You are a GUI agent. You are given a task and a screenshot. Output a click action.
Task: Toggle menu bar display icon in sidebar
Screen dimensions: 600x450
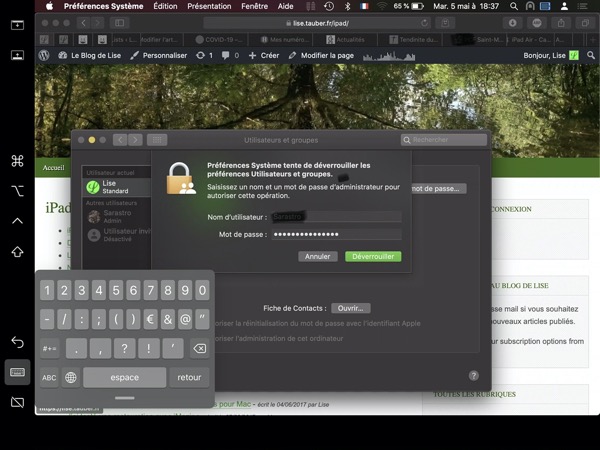(17, 24)
